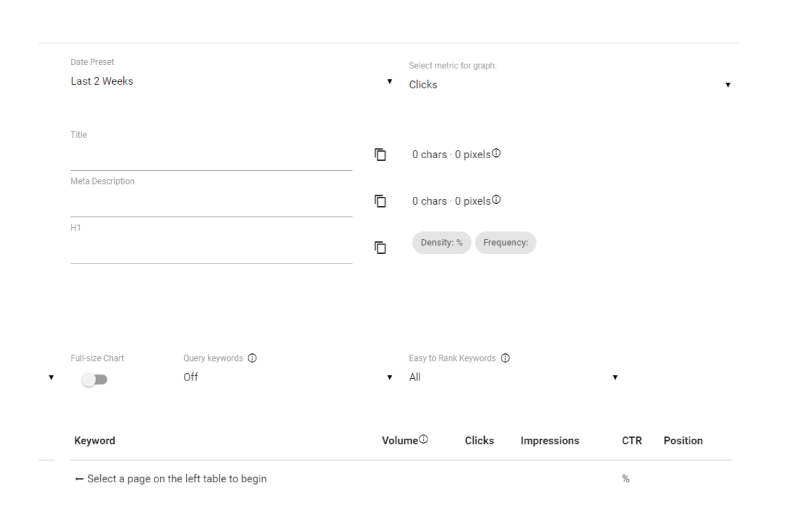Copy the Meta Description text
Image resolution: width=800 pixels, height=530 pixels.
(x=380, y=201)
